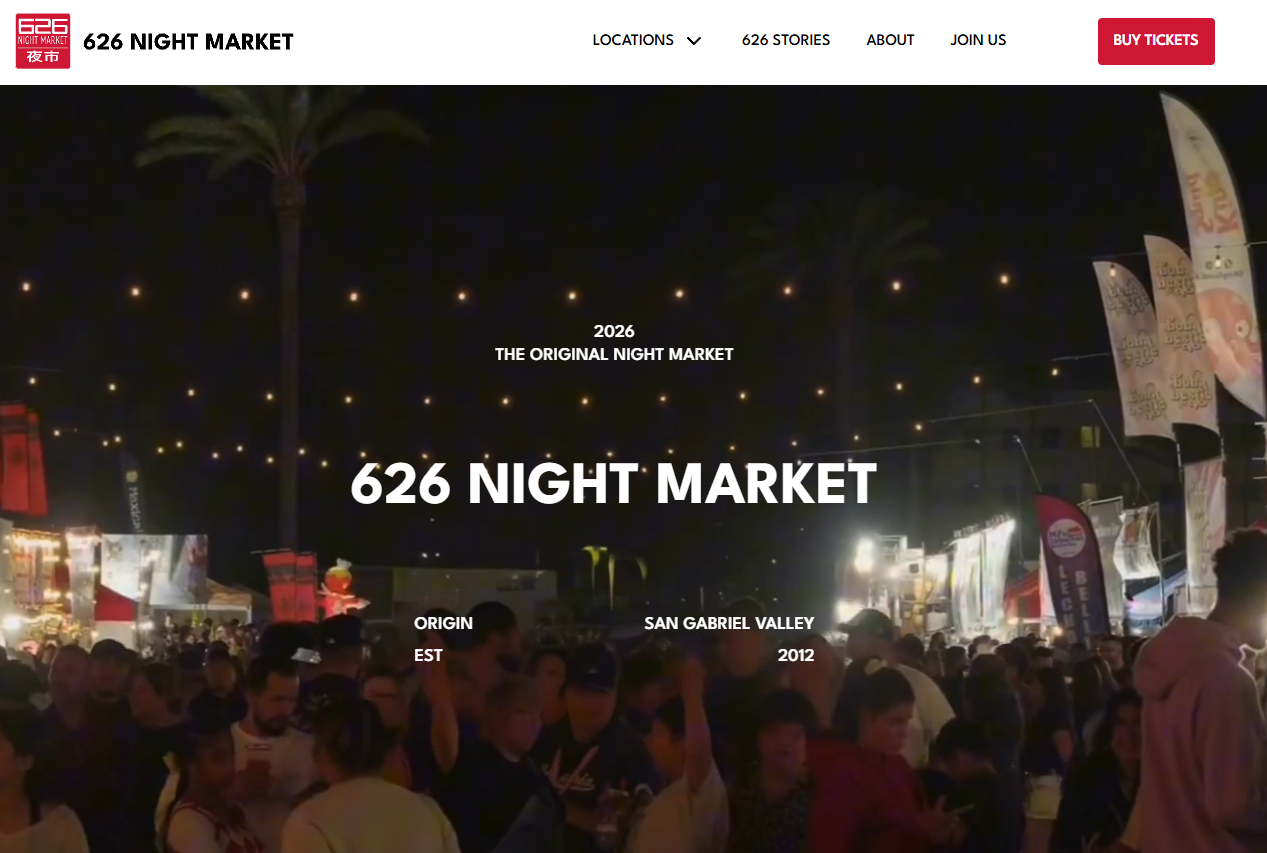Click the EST label below ORIGIN

click(x=428, y=656)
